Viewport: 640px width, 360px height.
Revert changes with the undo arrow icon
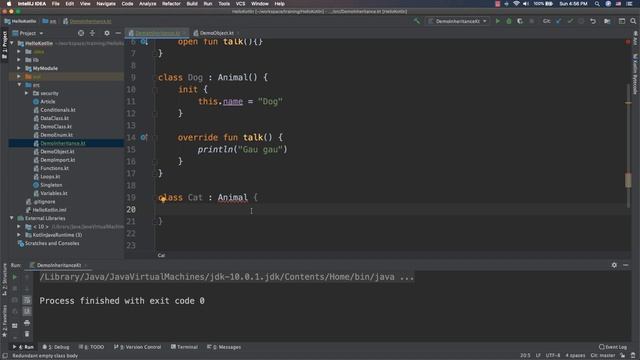(x=593, y=21)
